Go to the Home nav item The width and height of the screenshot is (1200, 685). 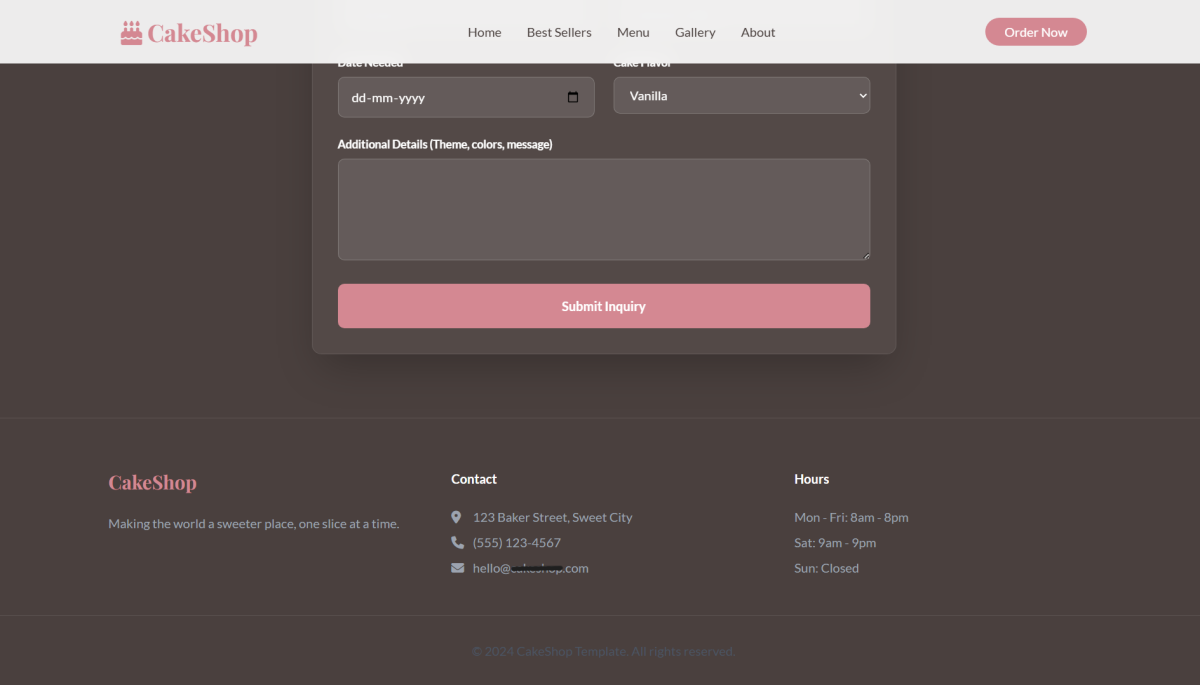point(484,32)
